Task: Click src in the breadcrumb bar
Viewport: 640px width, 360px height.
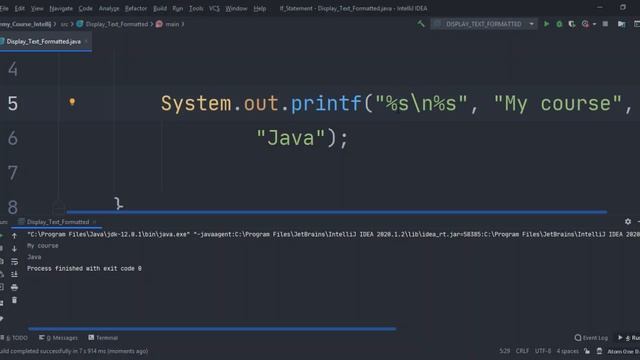Action: pyautogui.click(x=64, y=24)
